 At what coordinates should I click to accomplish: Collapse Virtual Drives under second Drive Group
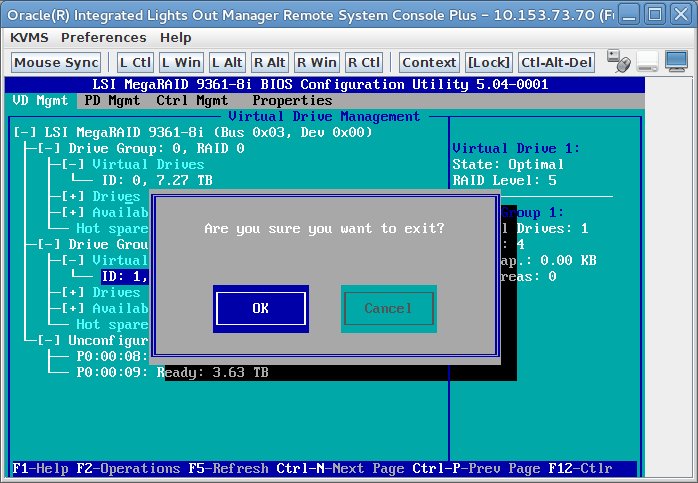[73, 260]
